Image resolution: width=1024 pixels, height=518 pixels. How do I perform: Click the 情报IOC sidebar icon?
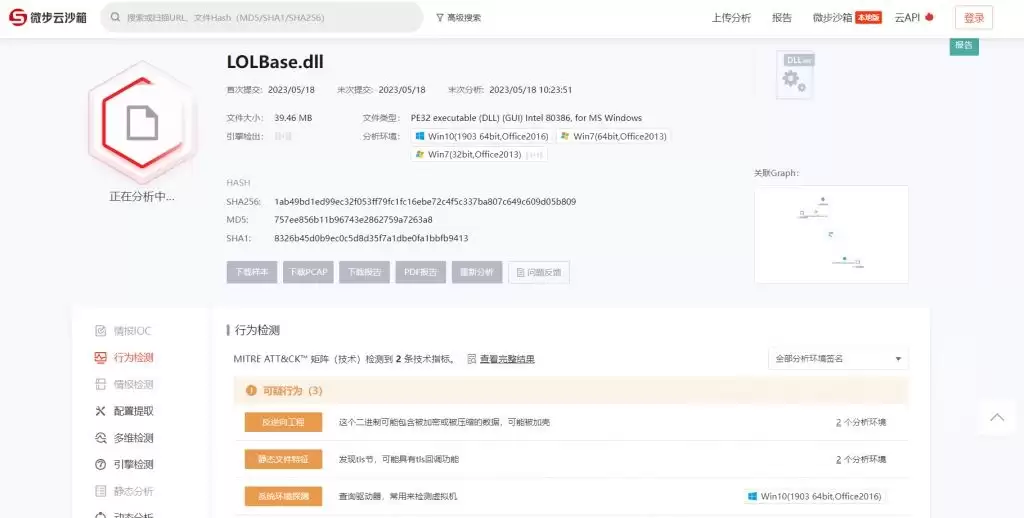point(101,331)
